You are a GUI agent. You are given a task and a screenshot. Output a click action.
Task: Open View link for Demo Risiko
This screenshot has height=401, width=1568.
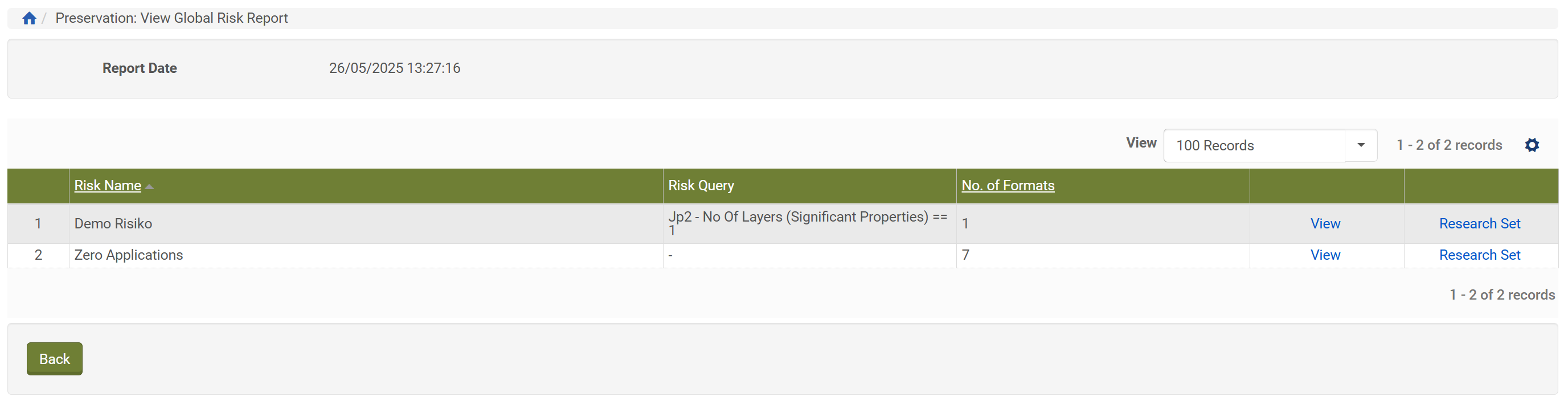1325,223
